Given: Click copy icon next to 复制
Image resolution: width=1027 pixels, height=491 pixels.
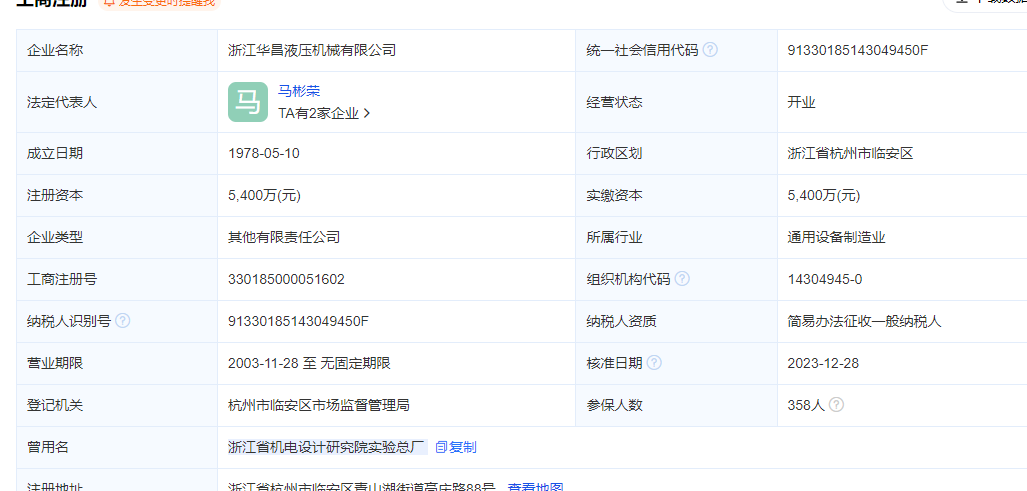Looking at the screenshot, I should point(441,448).
